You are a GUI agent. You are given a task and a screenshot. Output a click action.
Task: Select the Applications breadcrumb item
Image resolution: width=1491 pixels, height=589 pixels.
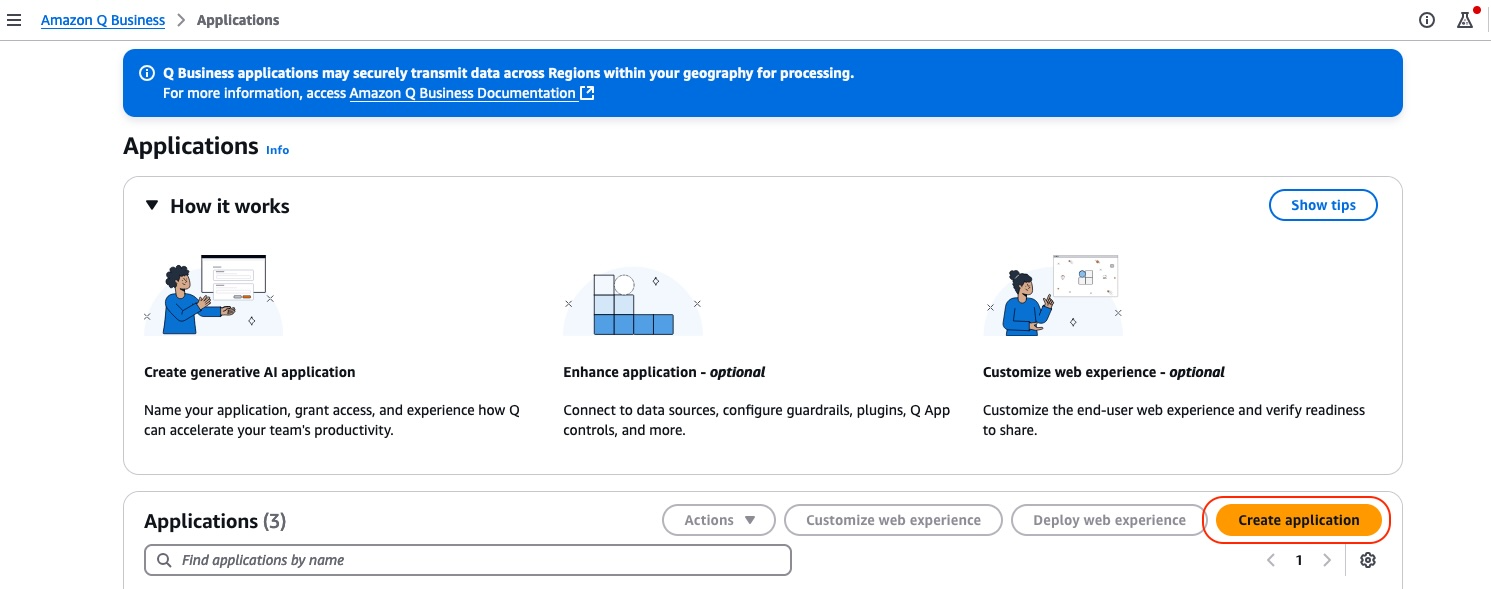[238, 20]
